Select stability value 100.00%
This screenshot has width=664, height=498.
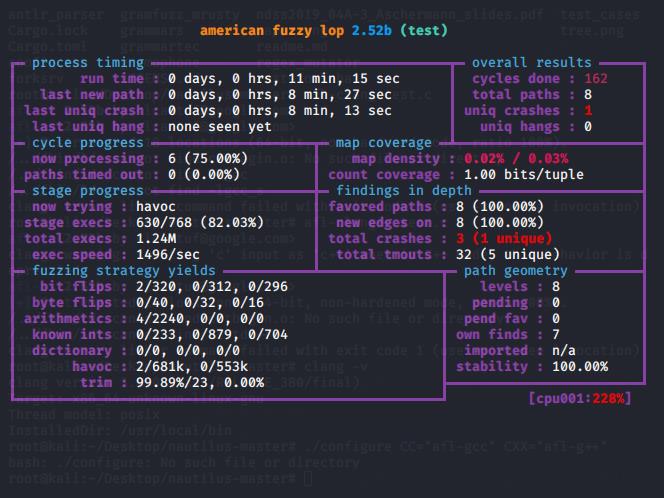tap(580, 367)
